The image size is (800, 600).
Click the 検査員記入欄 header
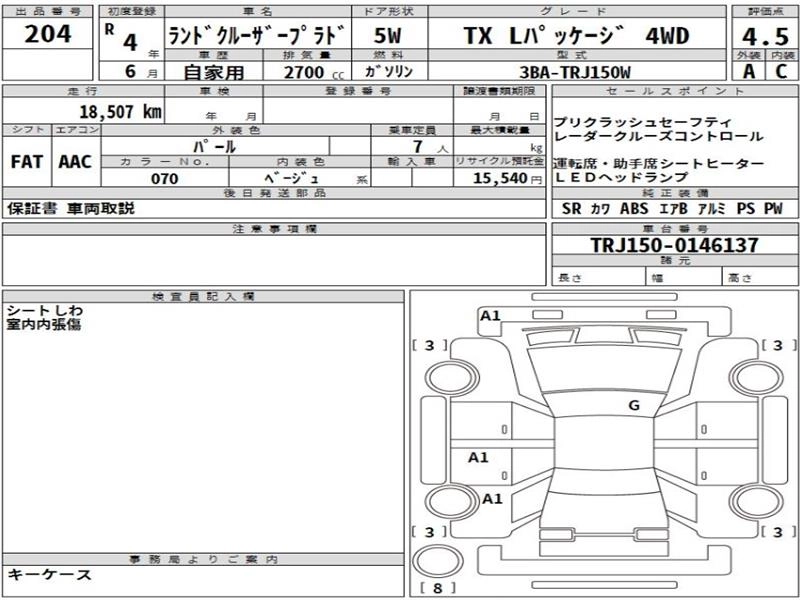pyautogui.click(x=203, y=296)
